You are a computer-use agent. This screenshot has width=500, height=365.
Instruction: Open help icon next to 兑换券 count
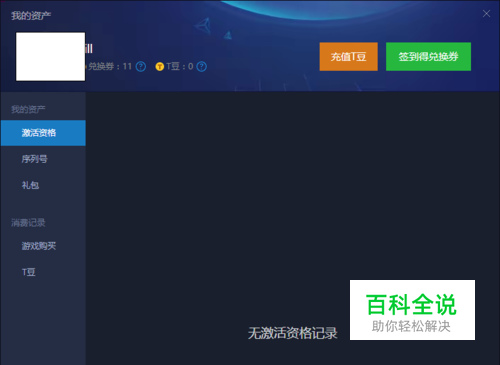141,67
